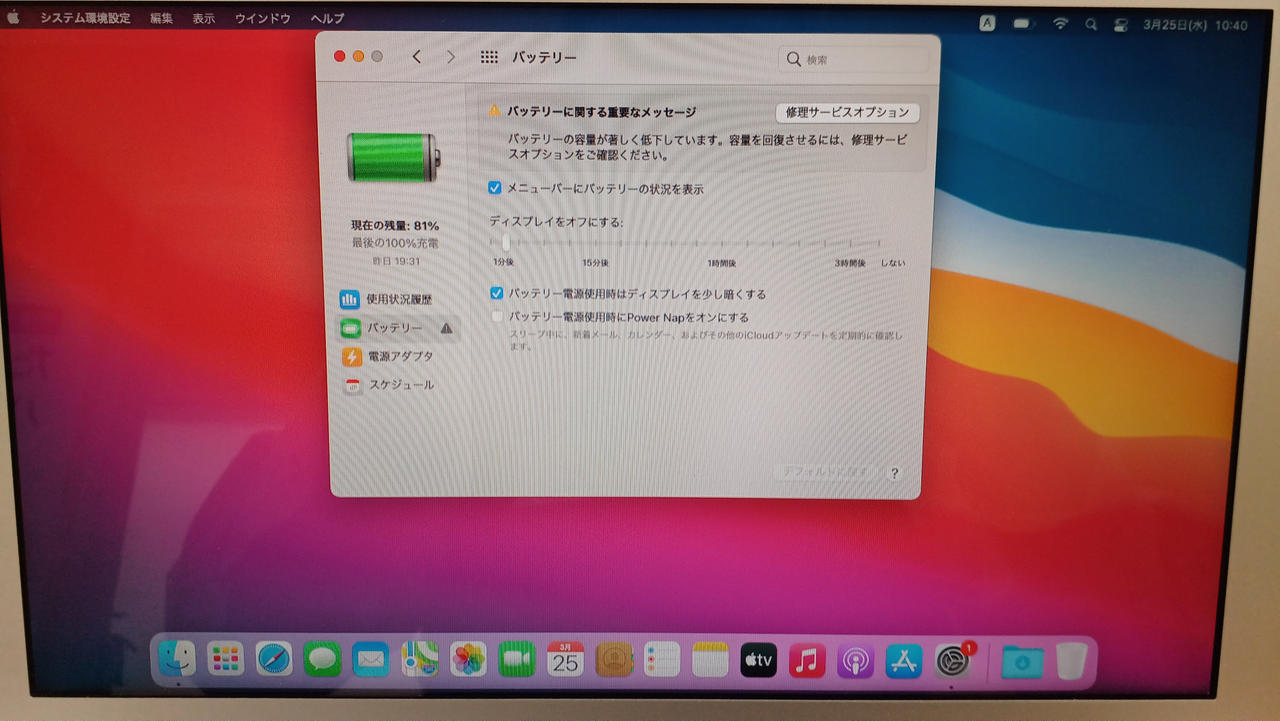The image size is (1280, 721).
Task: Open the 表示 menu
Action: point(204,19)
